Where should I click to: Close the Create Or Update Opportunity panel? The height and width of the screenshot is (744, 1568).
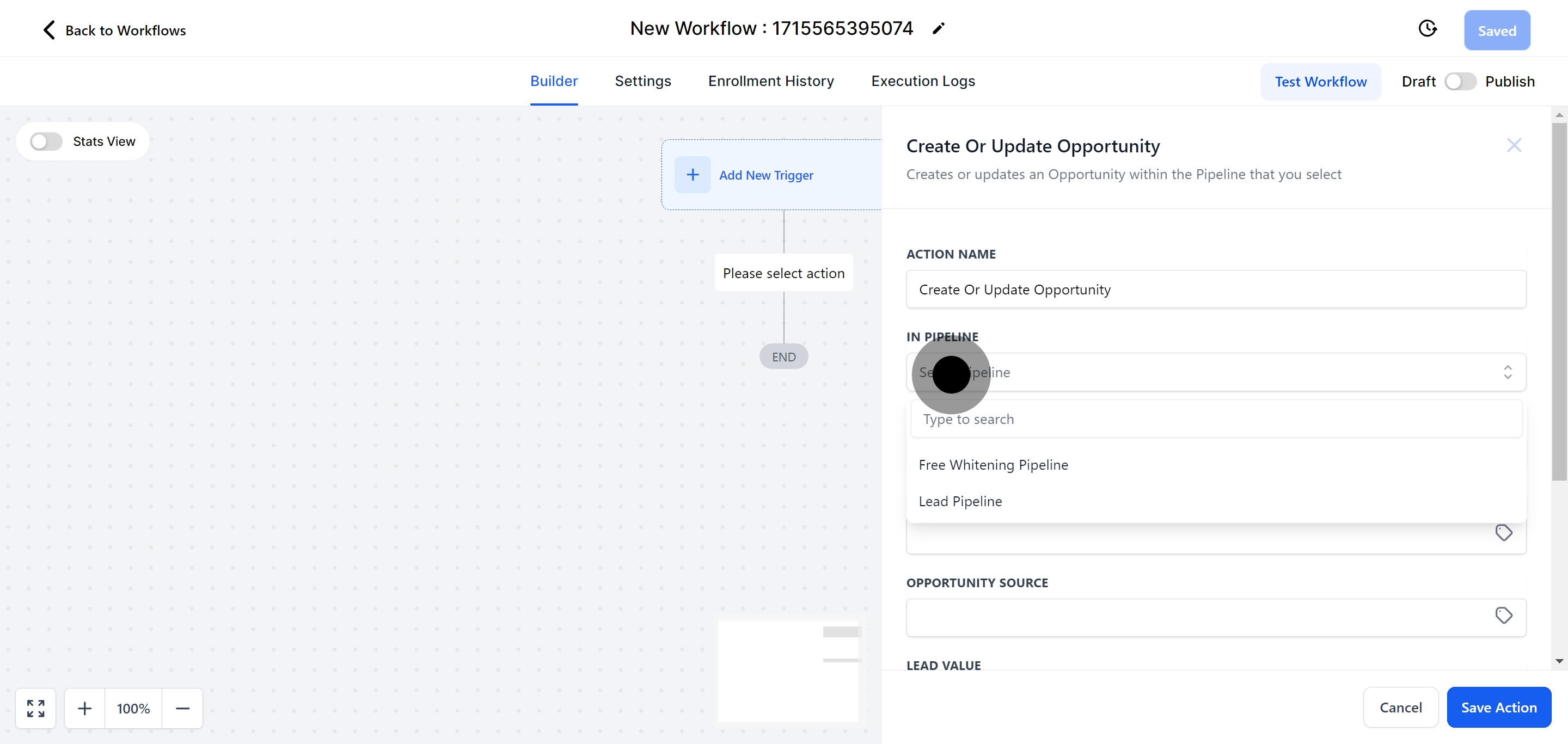click(1515, 145)
